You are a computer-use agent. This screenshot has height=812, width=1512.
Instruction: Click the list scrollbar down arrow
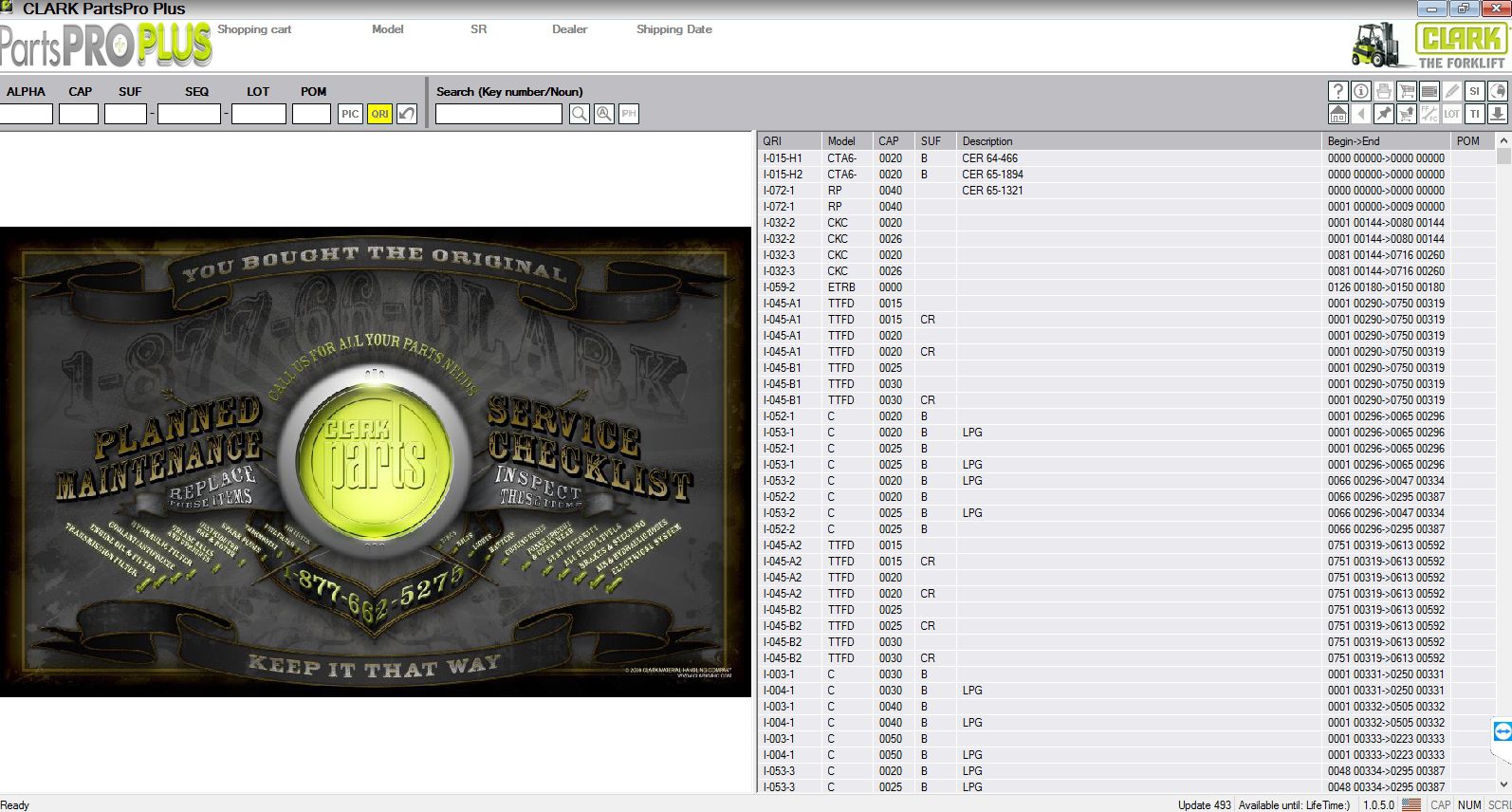point(1503,784)
